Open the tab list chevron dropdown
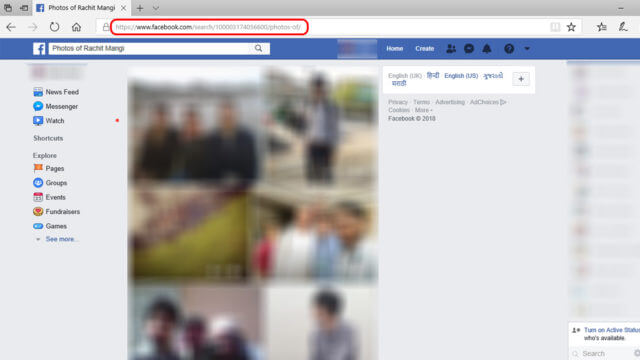 point(156,8)
